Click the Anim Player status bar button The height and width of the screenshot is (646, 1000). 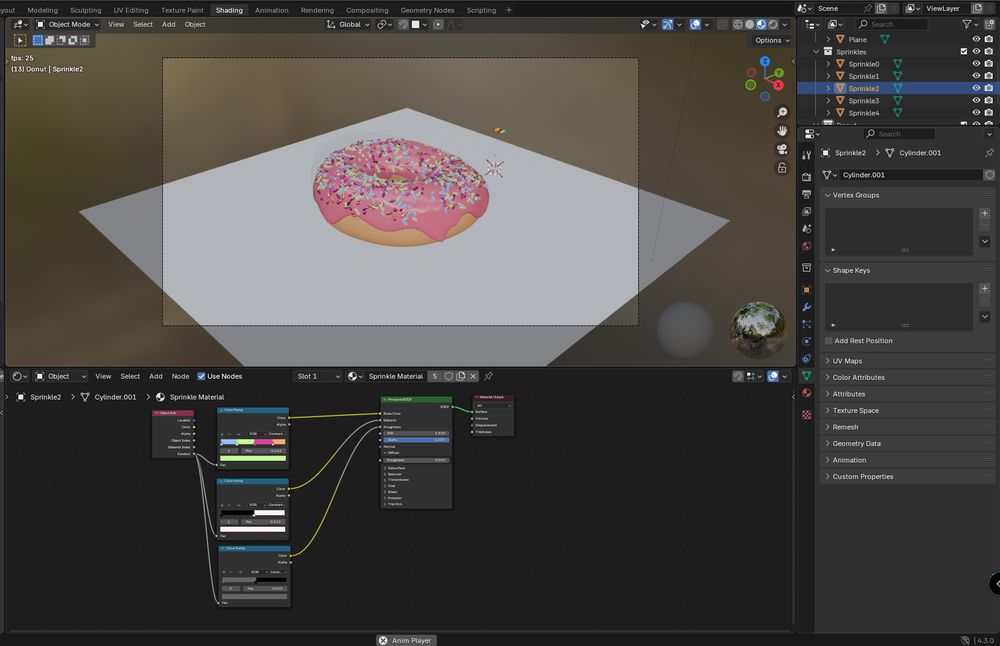(x=405, y=640)
